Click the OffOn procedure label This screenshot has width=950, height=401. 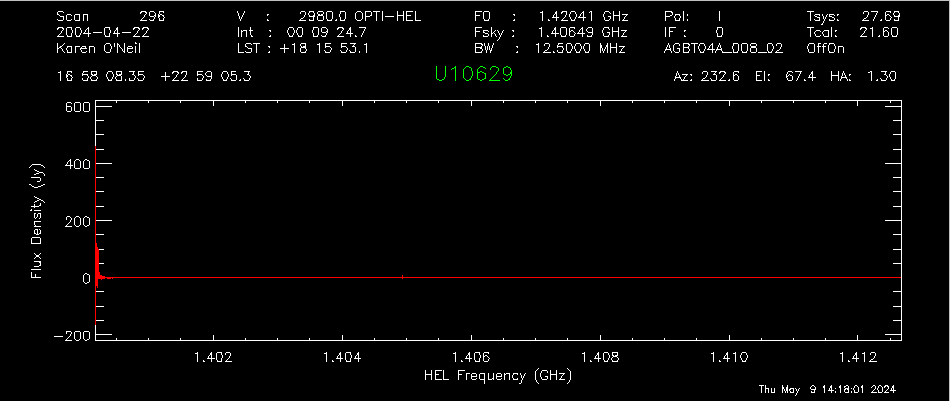(x=825, y=48)
